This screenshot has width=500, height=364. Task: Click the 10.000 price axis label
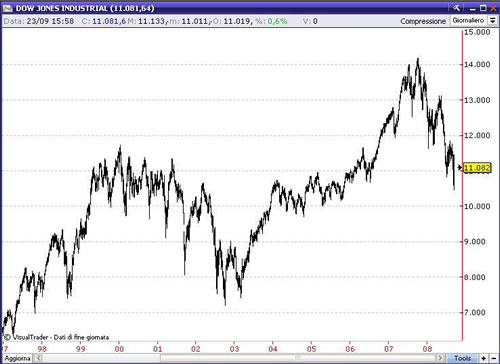click(477, 206)
